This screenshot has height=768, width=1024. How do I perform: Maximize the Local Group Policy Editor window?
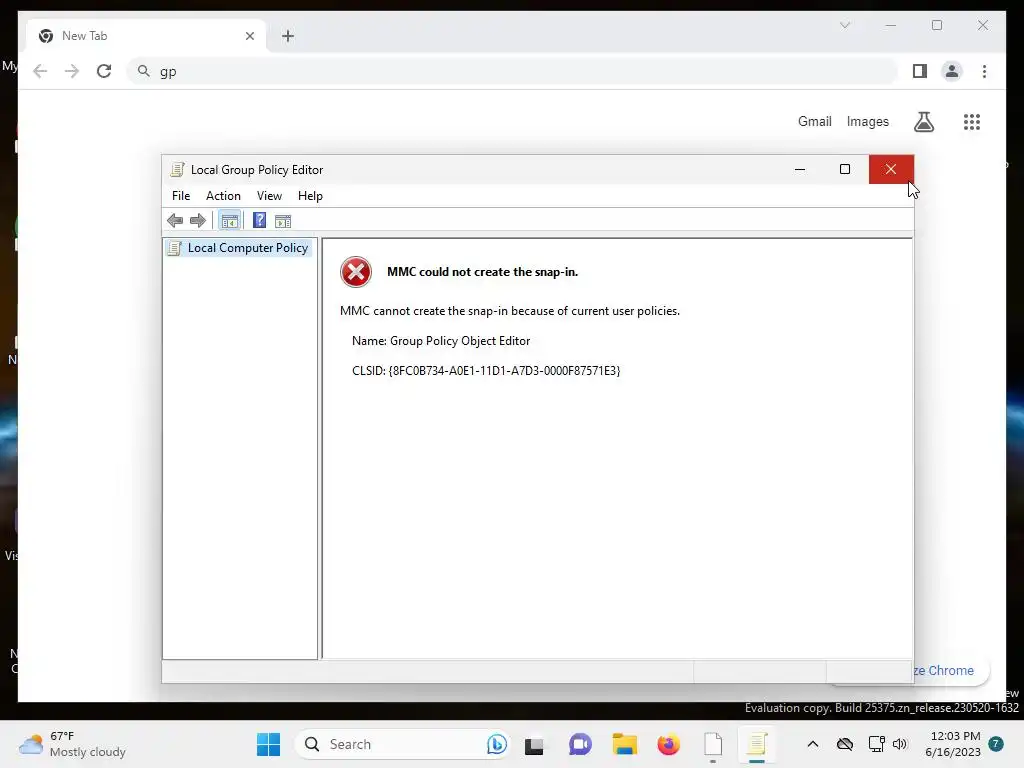pos(845,170)
